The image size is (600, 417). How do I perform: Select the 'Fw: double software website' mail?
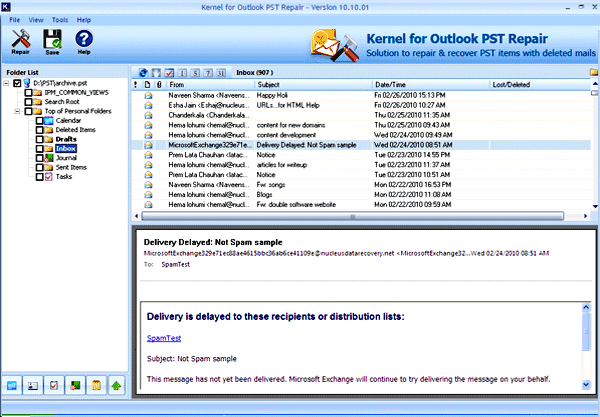pos(361,205)
